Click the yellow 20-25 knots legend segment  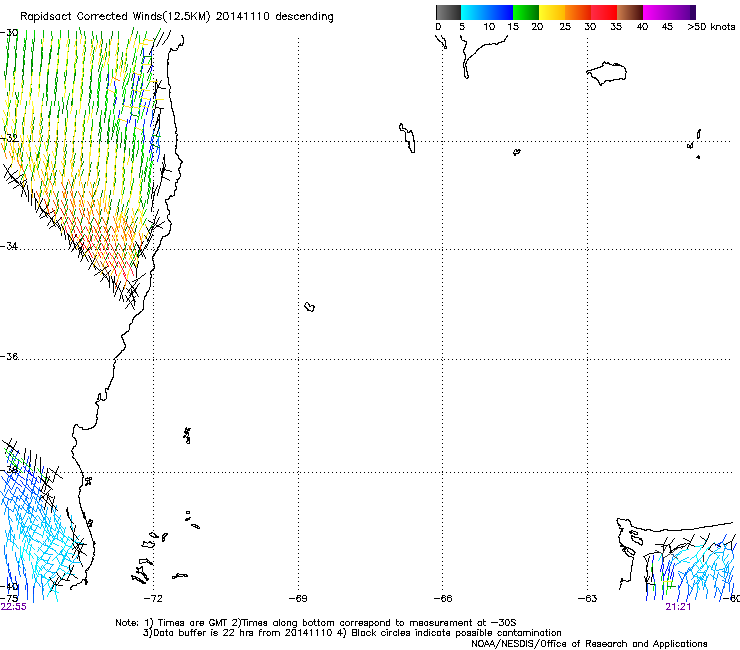(552, 12)
